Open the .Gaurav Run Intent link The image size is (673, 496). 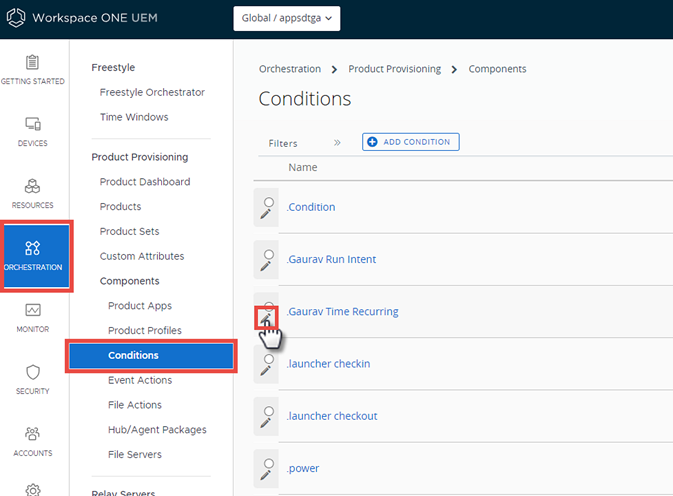point(331,260)
